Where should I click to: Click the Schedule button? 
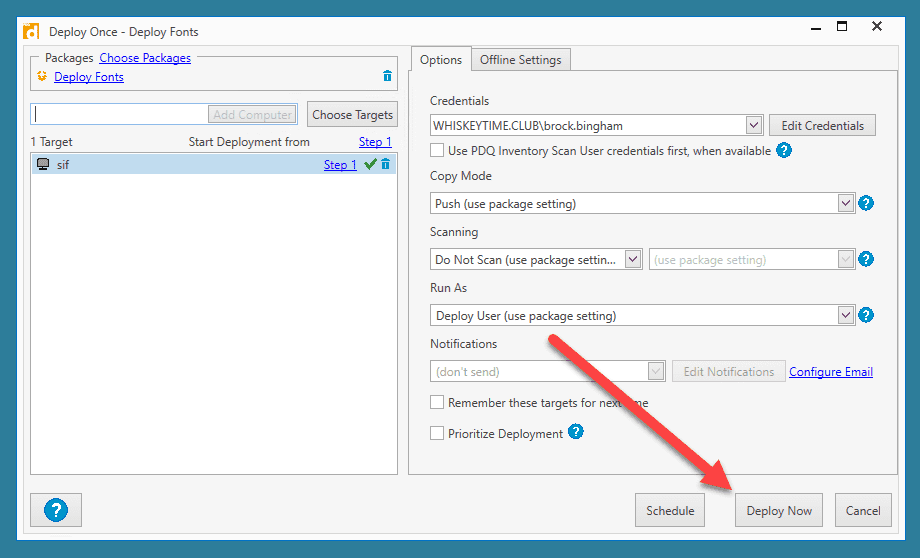click(670, 510)
